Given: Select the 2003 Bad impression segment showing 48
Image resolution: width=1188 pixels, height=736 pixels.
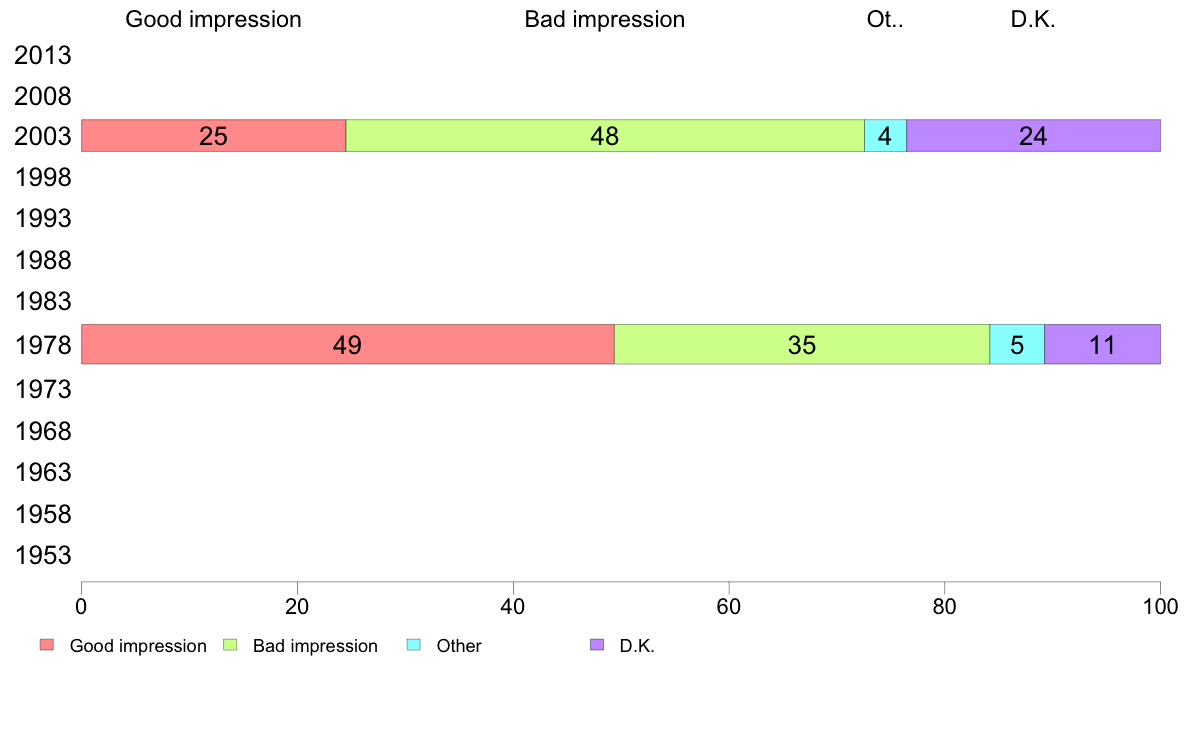Looking at the screenshot, I should click(605, 136).
